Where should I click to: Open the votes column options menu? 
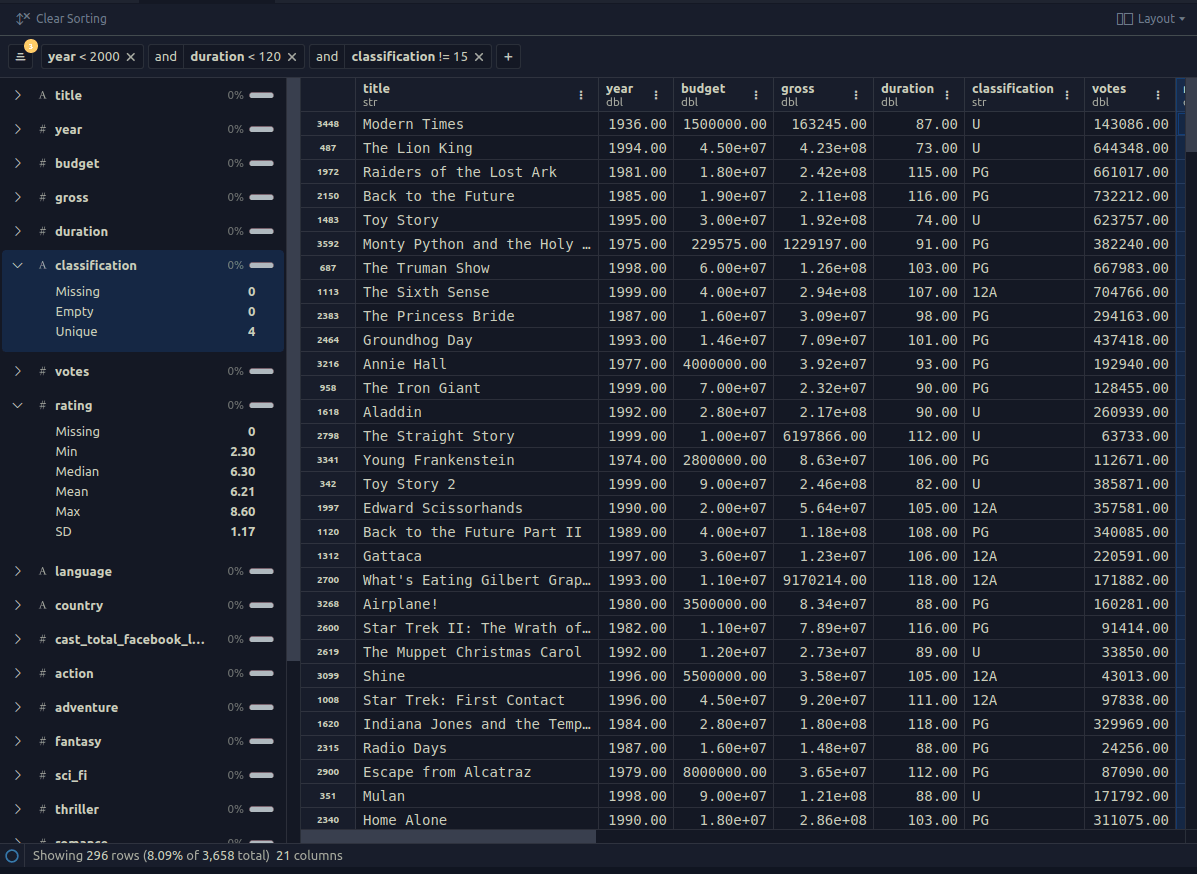[x=1158, y=95]
